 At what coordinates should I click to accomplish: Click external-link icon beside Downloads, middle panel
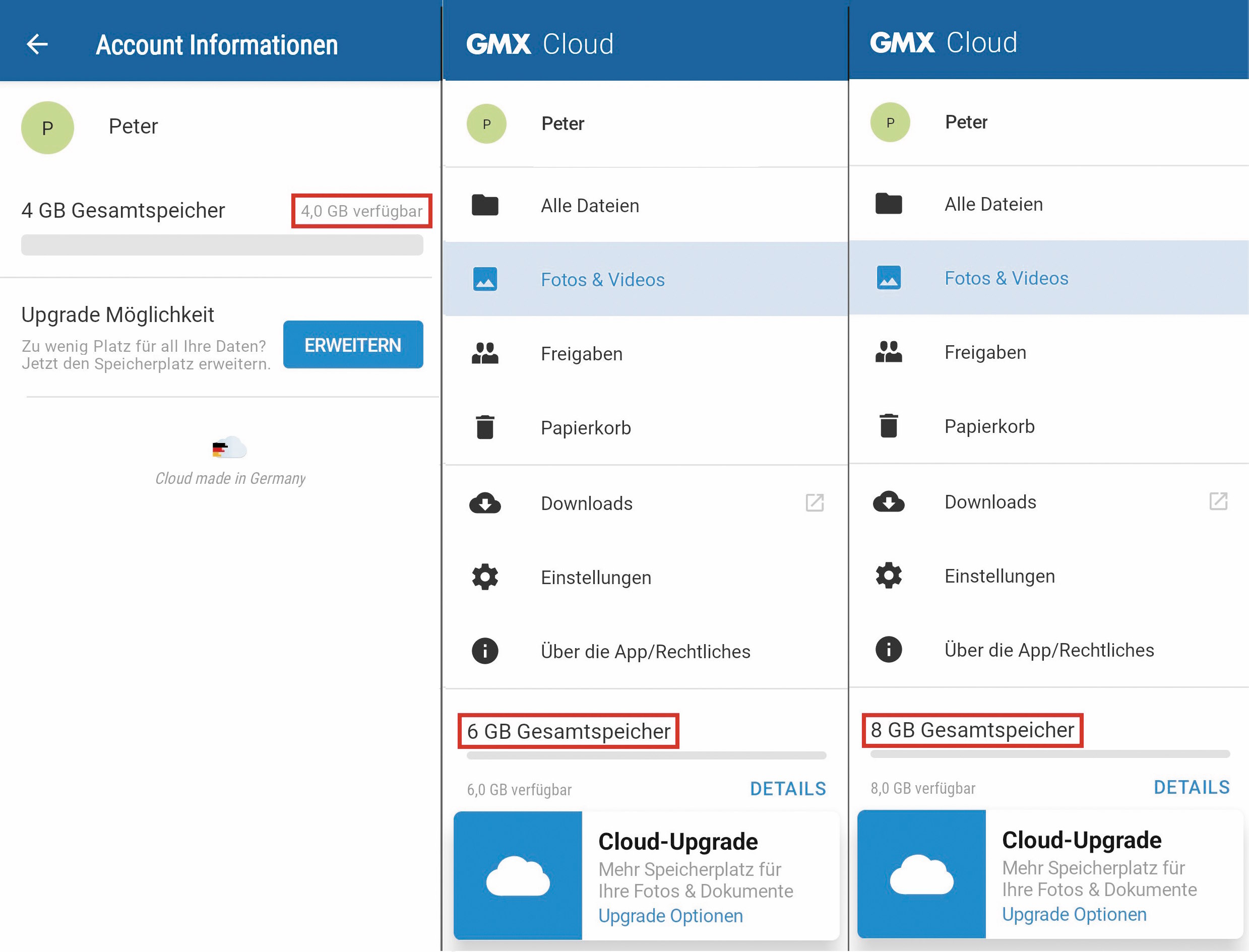tap(815, 502)
